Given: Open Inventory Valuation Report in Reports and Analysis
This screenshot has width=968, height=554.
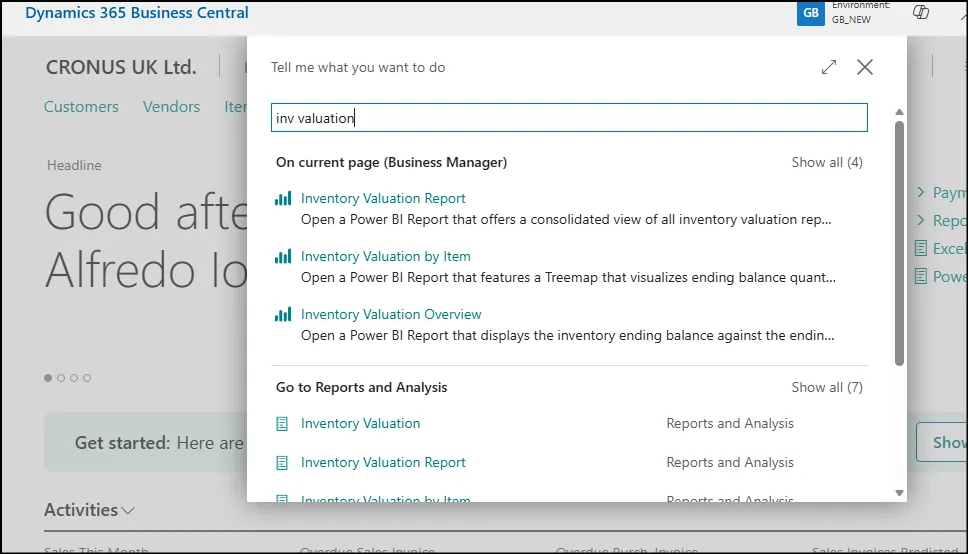Looking at the screenshot, I should point(383,463).
